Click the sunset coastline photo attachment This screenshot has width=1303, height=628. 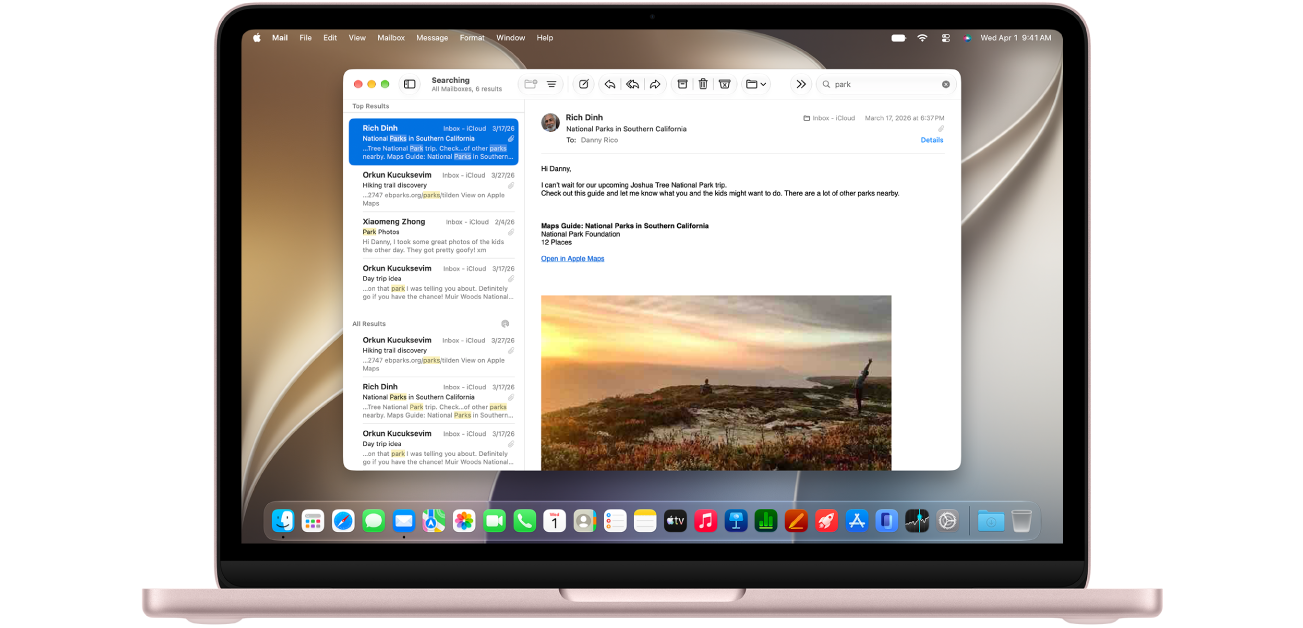coord(716,382)
